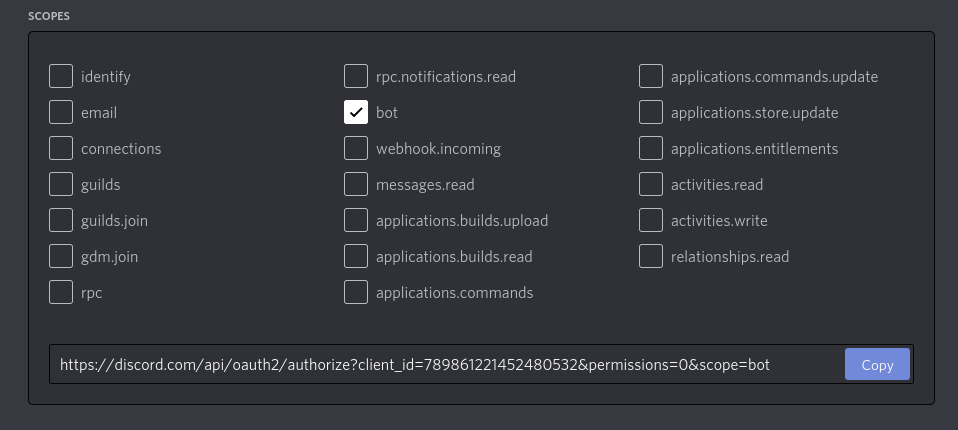The image size is (958, 430).
Task: Enable rpc.notifications.read scope
Action: coord(356,77)
